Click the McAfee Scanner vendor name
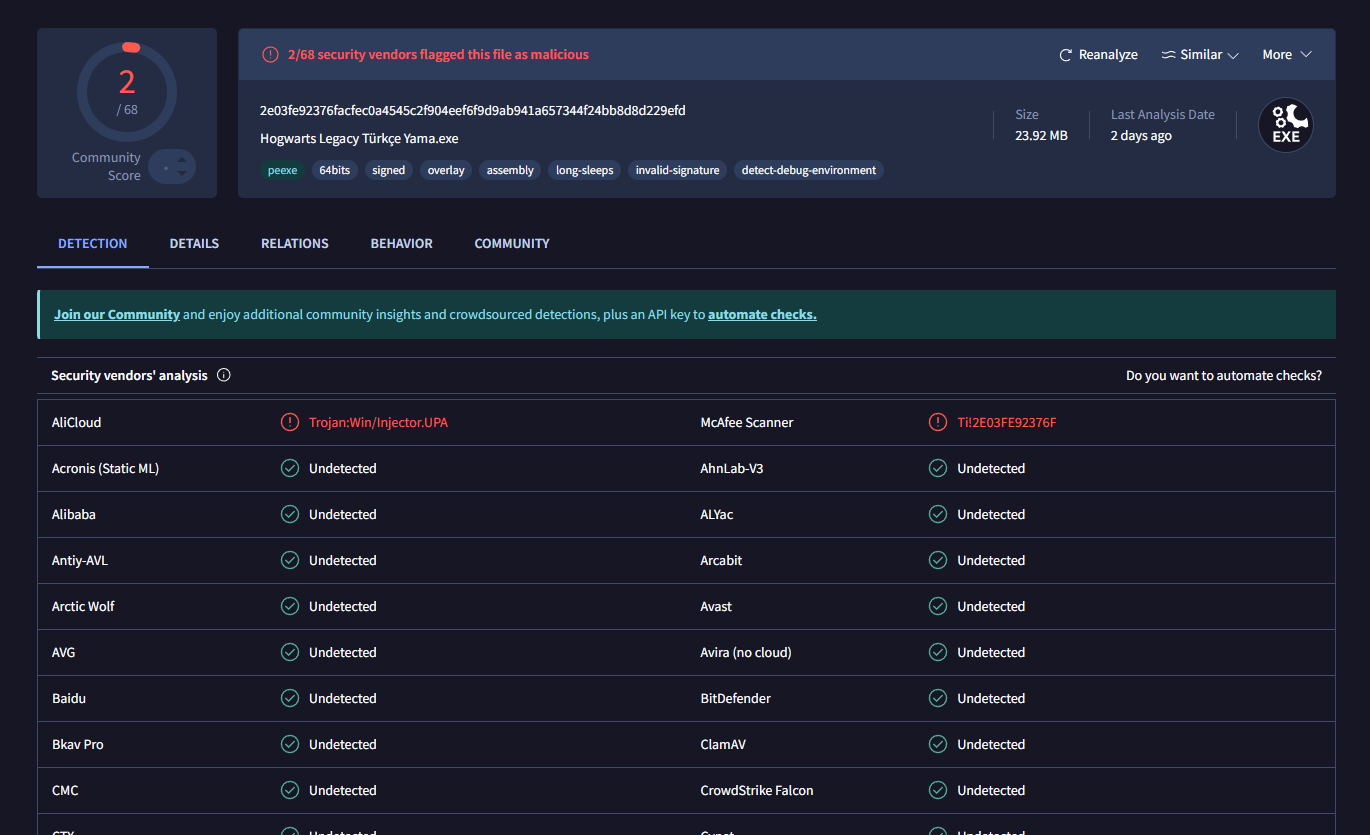This screenshot has height=835, width=1370. [x=747, y=422]
